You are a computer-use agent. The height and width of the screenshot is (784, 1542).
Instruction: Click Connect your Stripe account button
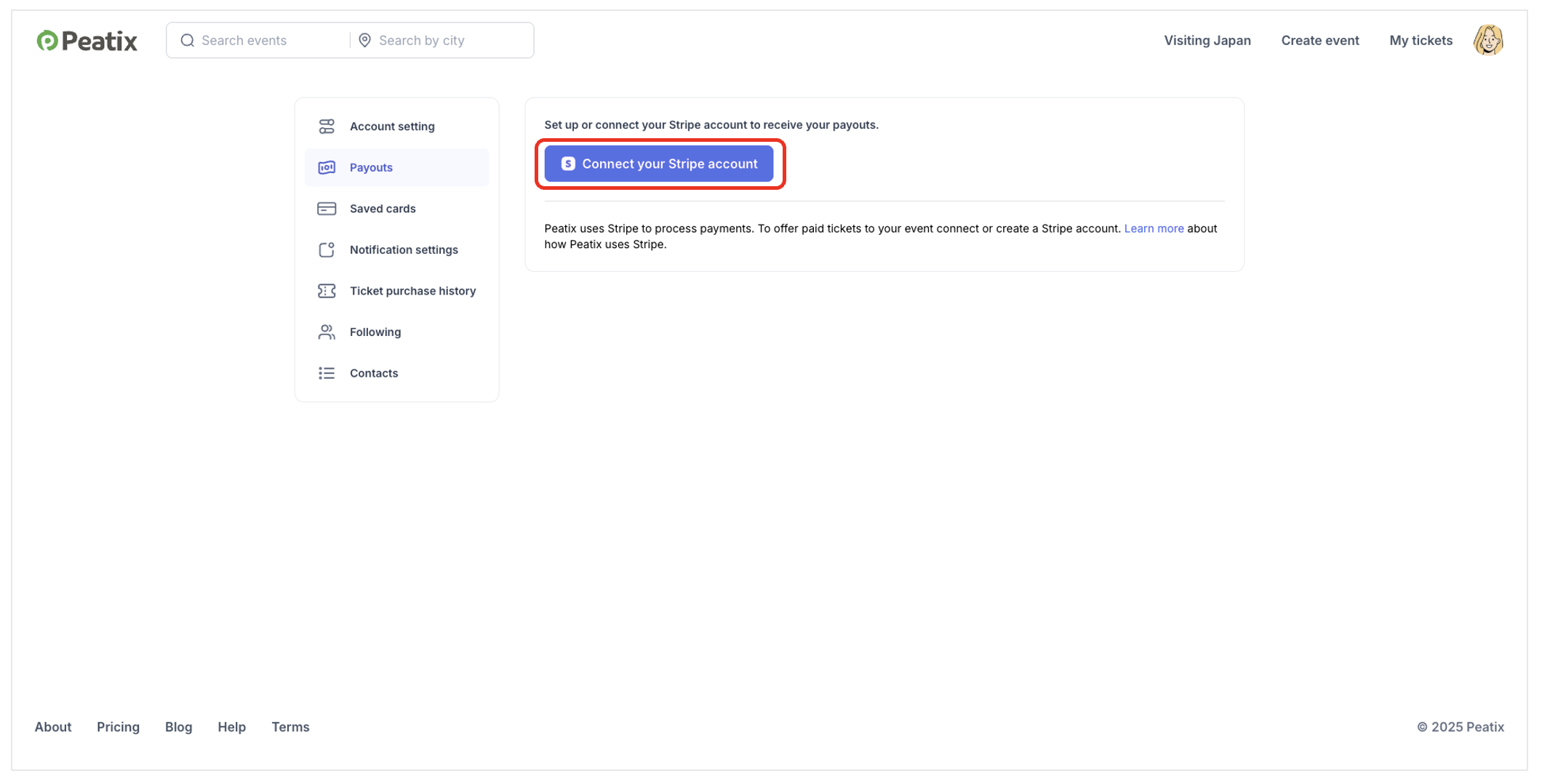(x=659, y=164)
